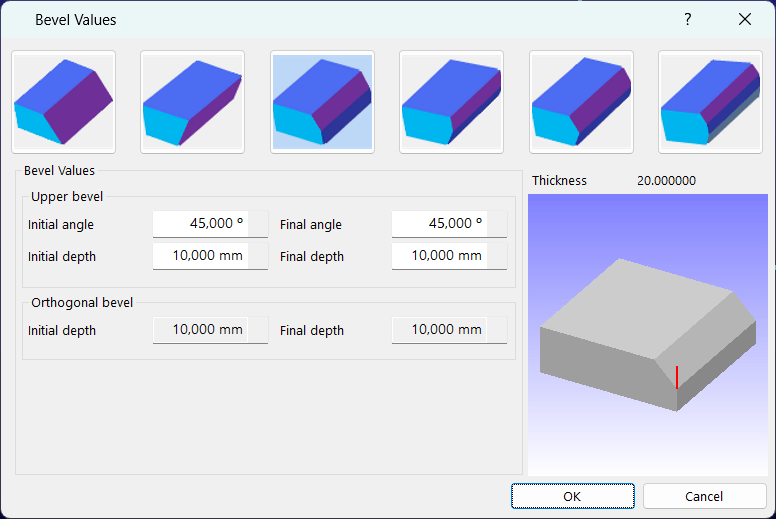Confirm with the OK button
Image resolution: width=776 pixels, height=519 pixels.
point(572,496)
